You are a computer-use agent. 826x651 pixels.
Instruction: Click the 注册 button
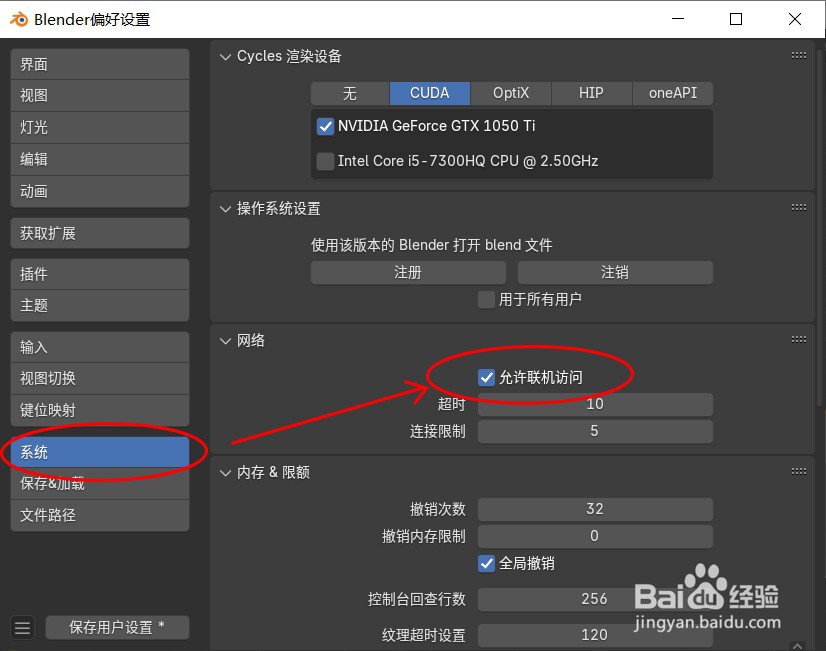coord(407,272)
